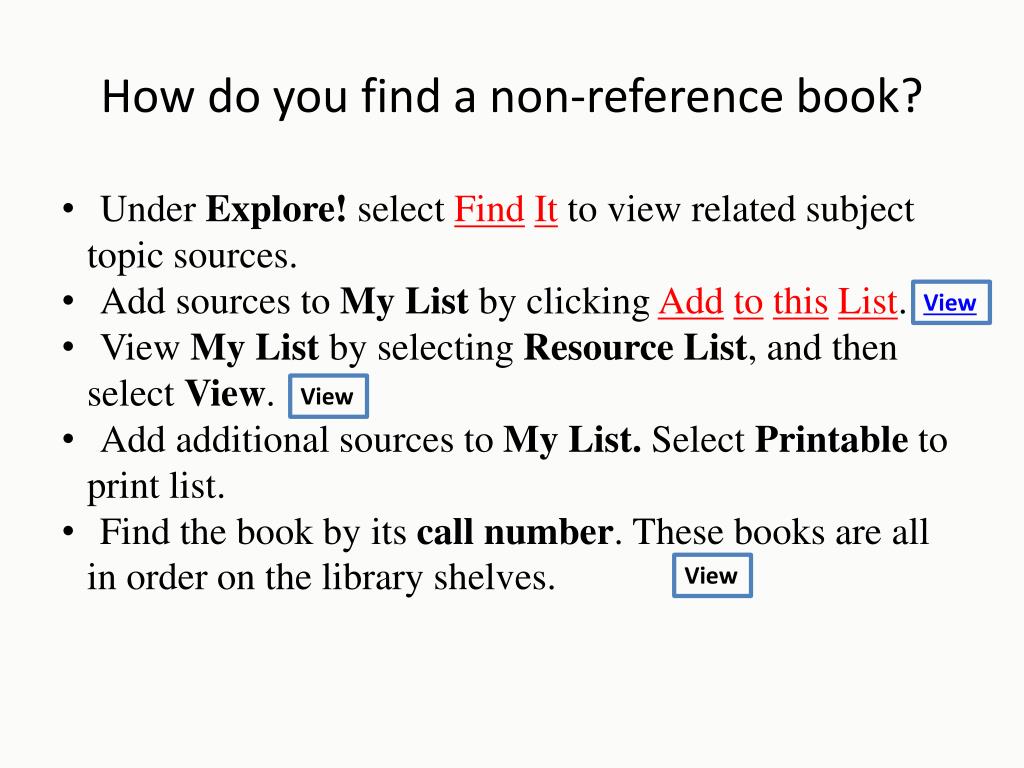1024x768 pixels.
Task: Click the 'topic sources.' text line
Action: click(x=192, y=257)
